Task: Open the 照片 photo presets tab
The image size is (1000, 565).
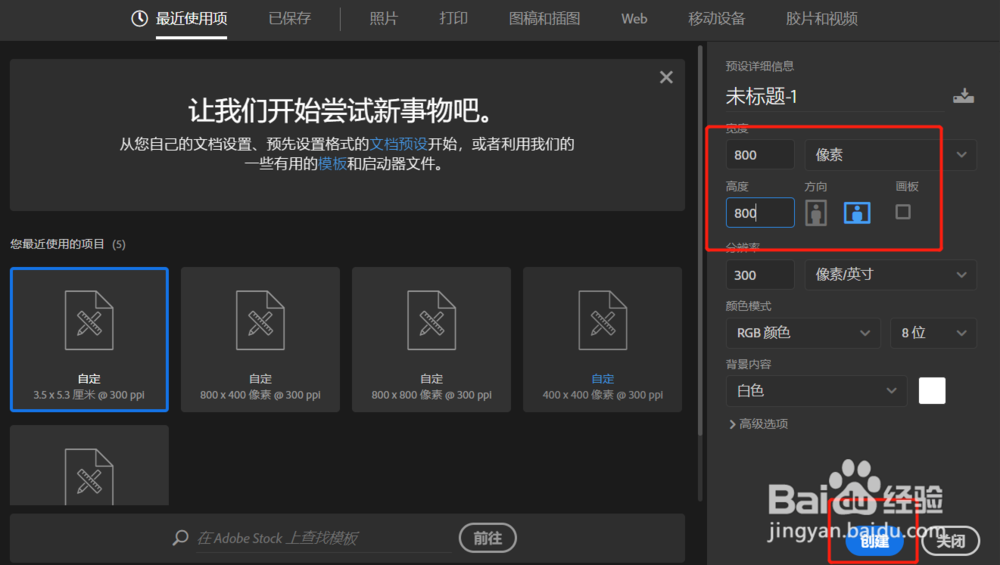Action: pyautogui.click(x=383, y=18)
